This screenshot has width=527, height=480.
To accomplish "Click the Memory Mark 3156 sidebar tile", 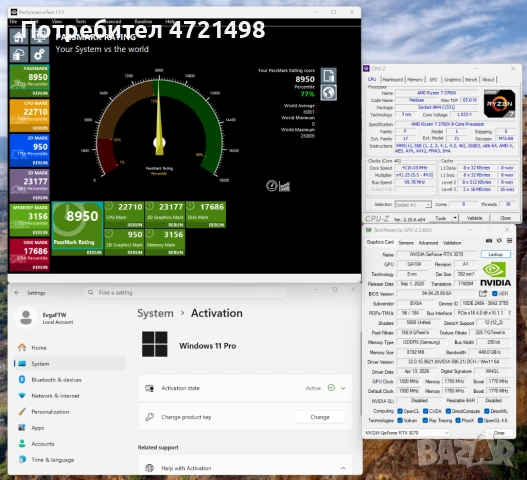I will coord(30,220).
